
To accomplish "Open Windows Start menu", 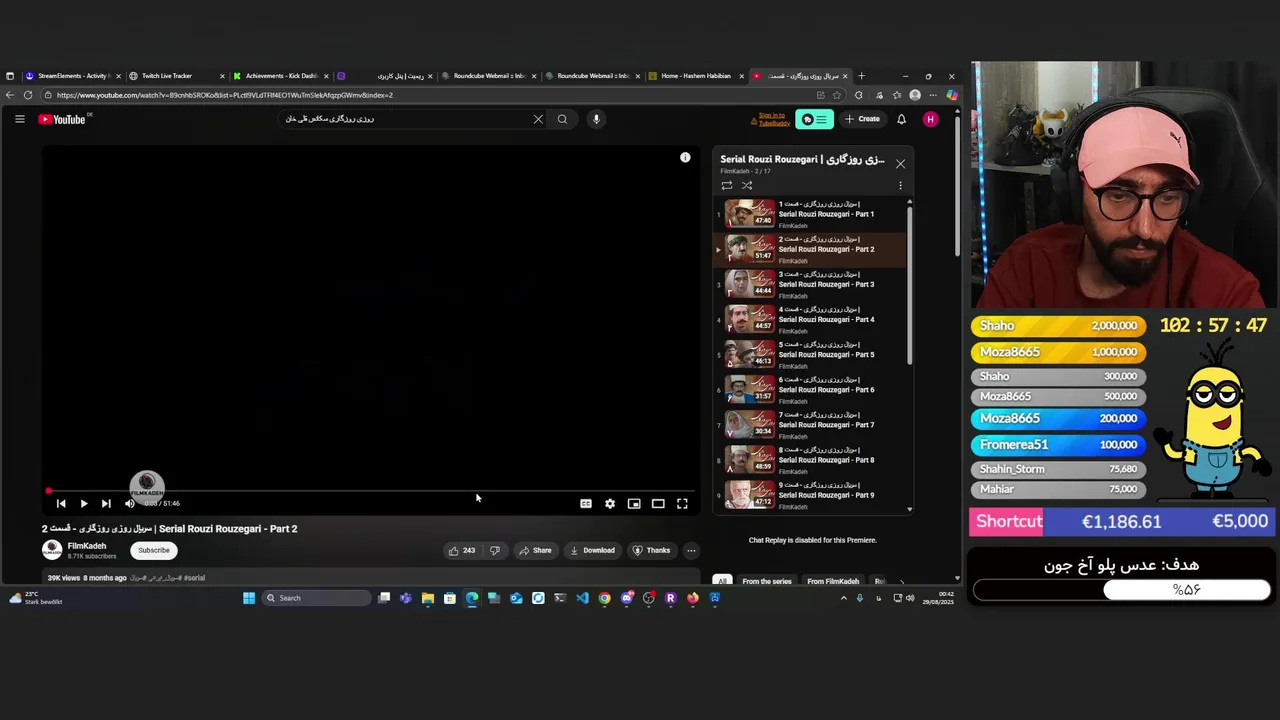I will tap(249, 598).
